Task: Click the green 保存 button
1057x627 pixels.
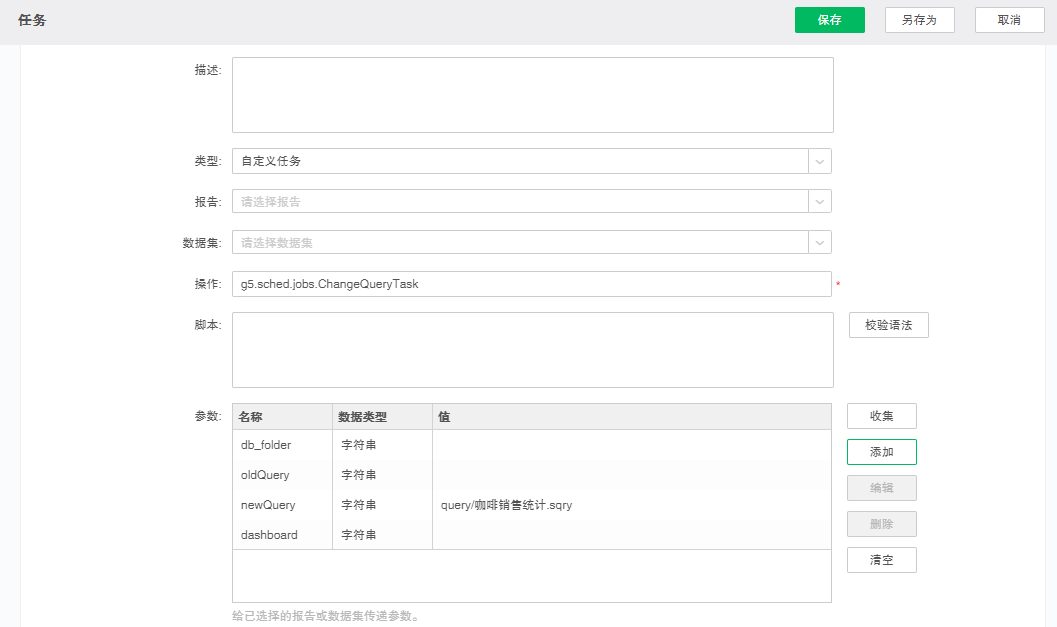Action: point(829,20)
